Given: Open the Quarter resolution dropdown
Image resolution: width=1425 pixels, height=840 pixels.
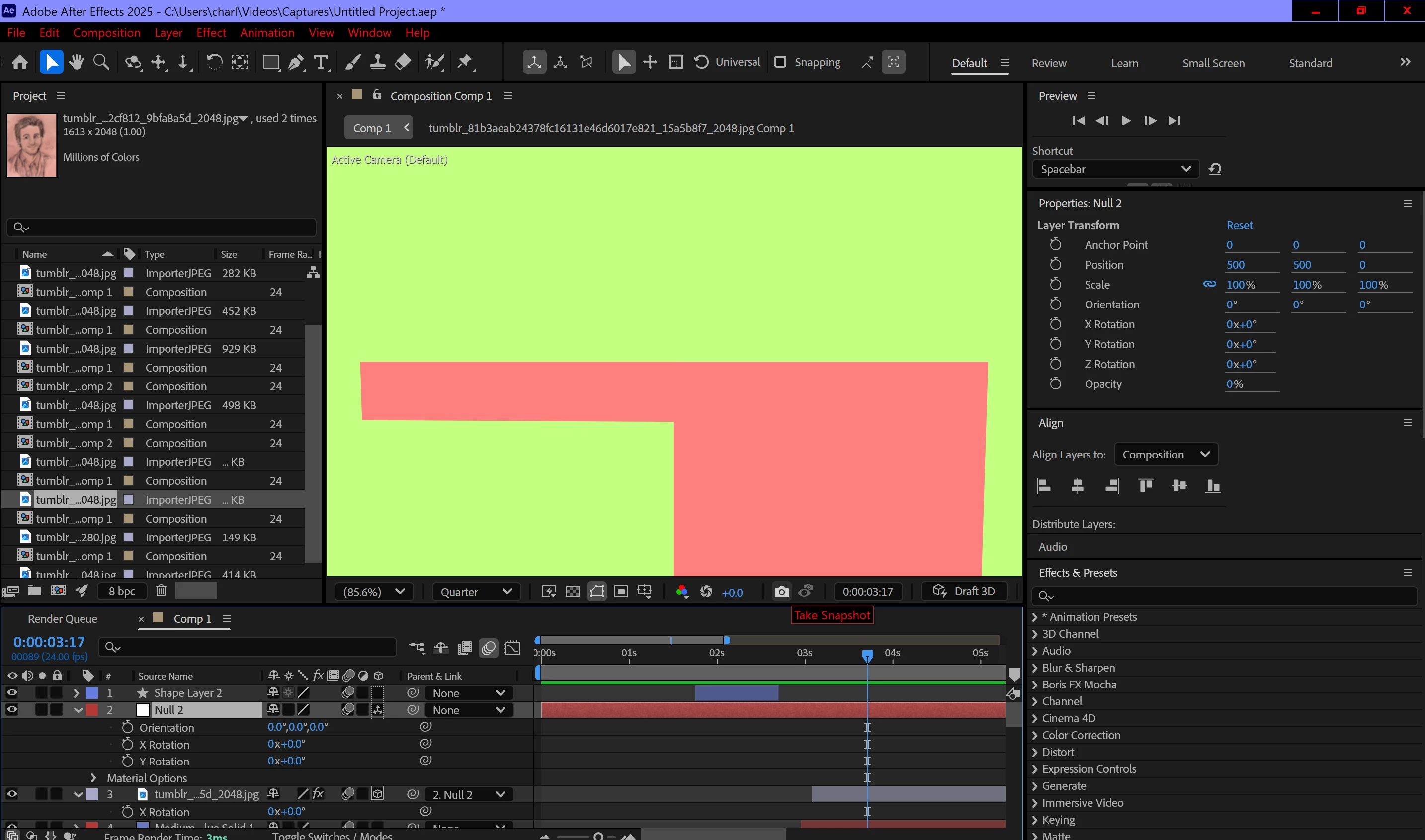Looking at the screenshot, I should click(476, 592).
